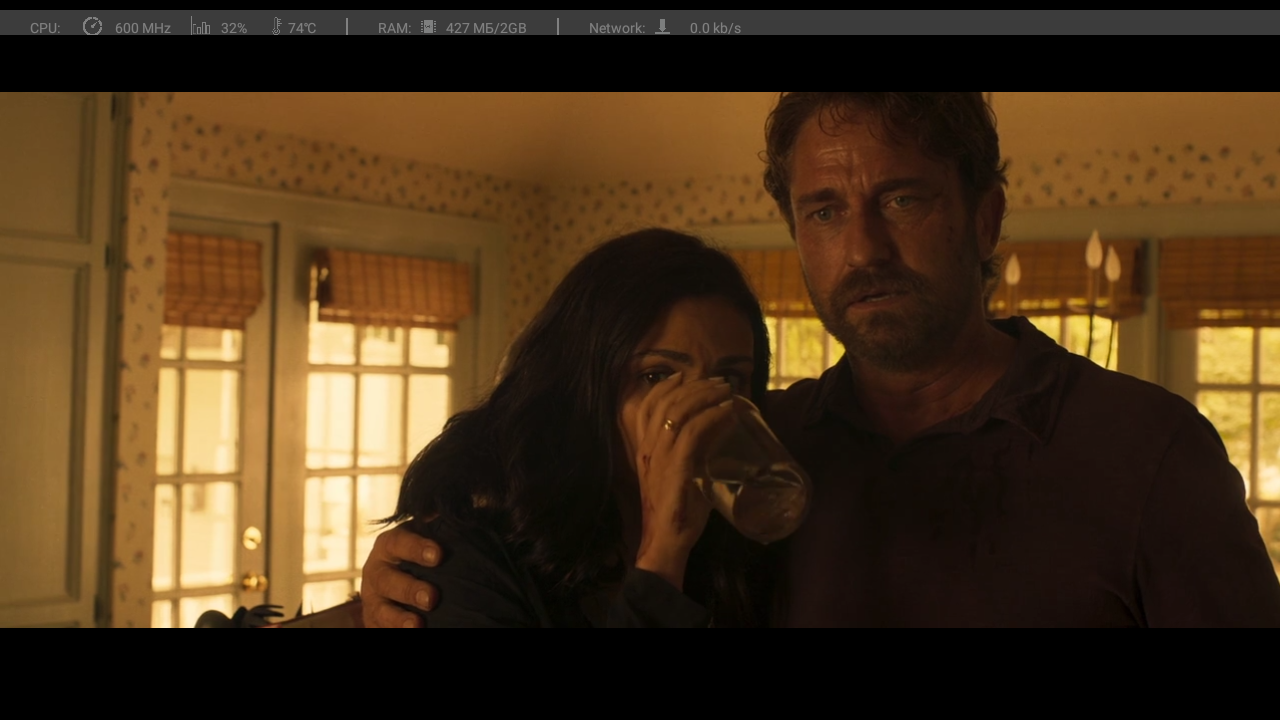1280x720 pixels.
Task: Select the "74°C" temperature value
Action: (x=302, y=28)
